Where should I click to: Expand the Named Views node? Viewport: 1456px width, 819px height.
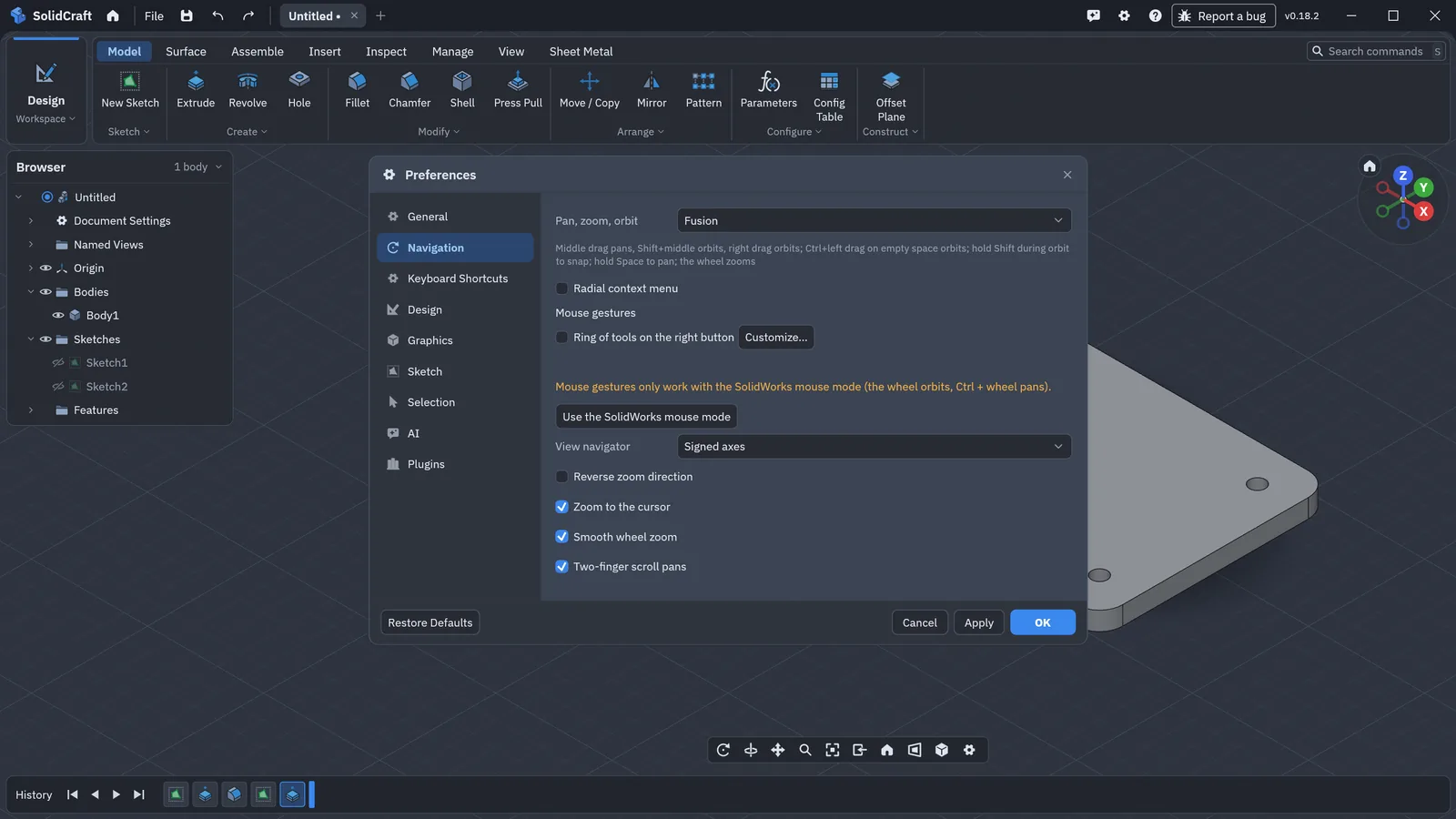click(x=31, y=245)
